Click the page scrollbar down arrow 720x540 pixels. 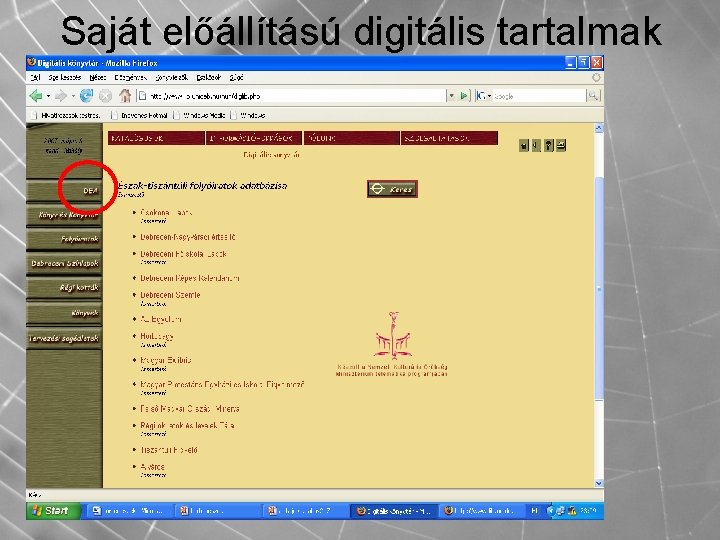click(x=599, y=483)
